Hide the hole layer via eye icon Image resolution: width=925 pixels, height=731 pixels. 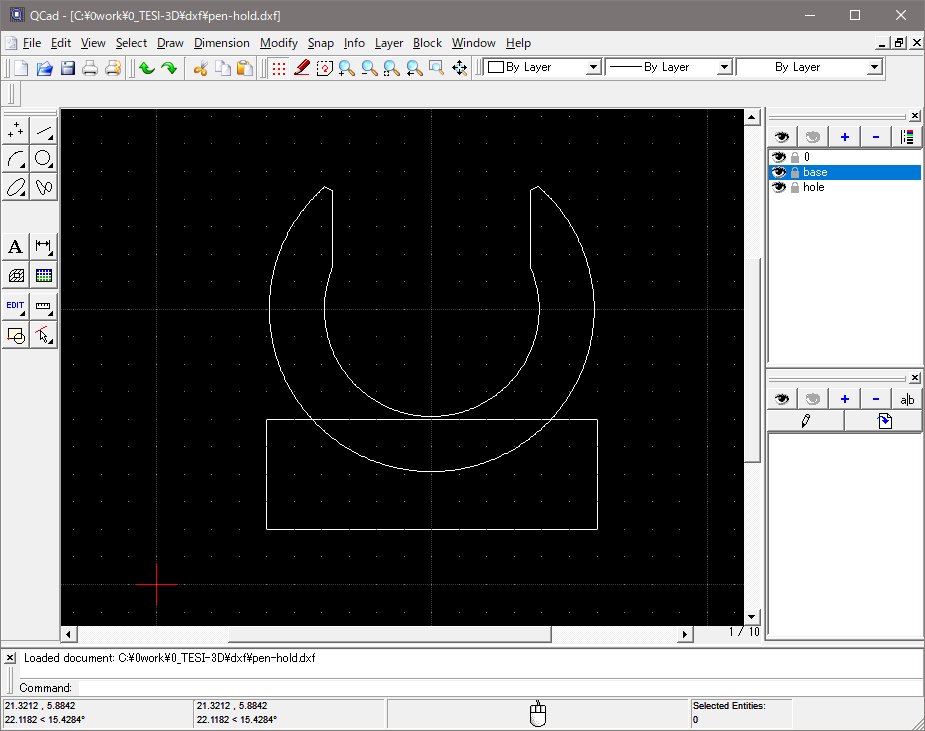[780, 187]
